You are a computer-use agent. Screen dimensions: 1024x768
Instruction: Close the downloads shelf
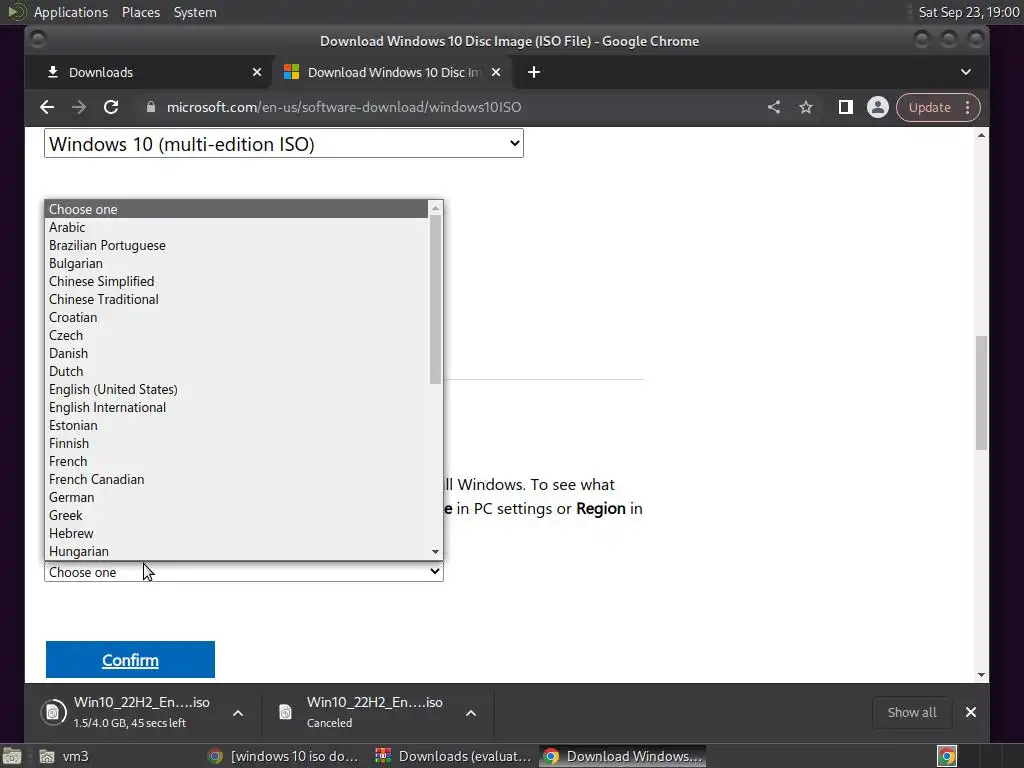(x=971, y=712)
